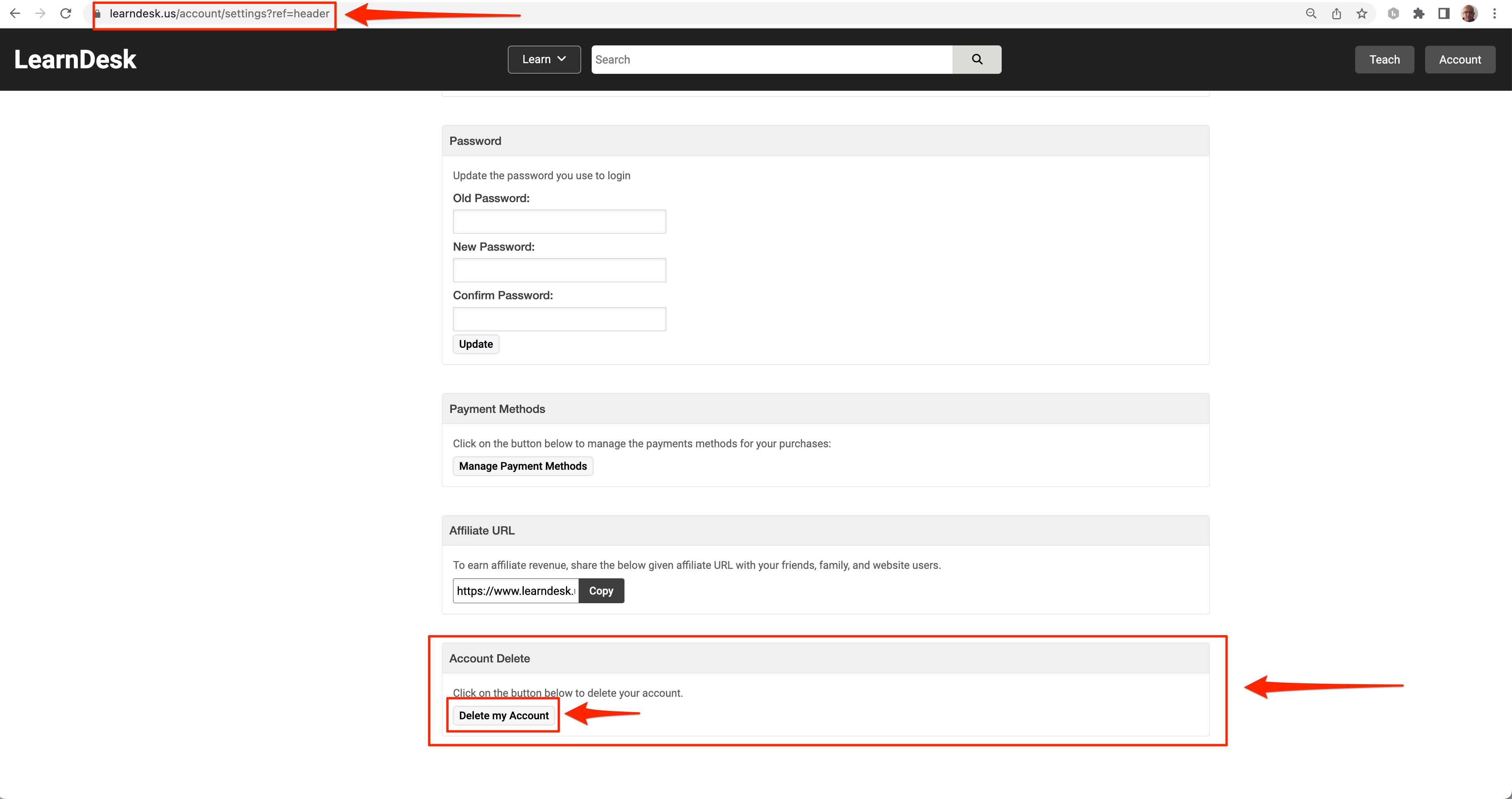Click the Old Password field
This screenshot has height=799, width=1512.
(x=559, y=222)
